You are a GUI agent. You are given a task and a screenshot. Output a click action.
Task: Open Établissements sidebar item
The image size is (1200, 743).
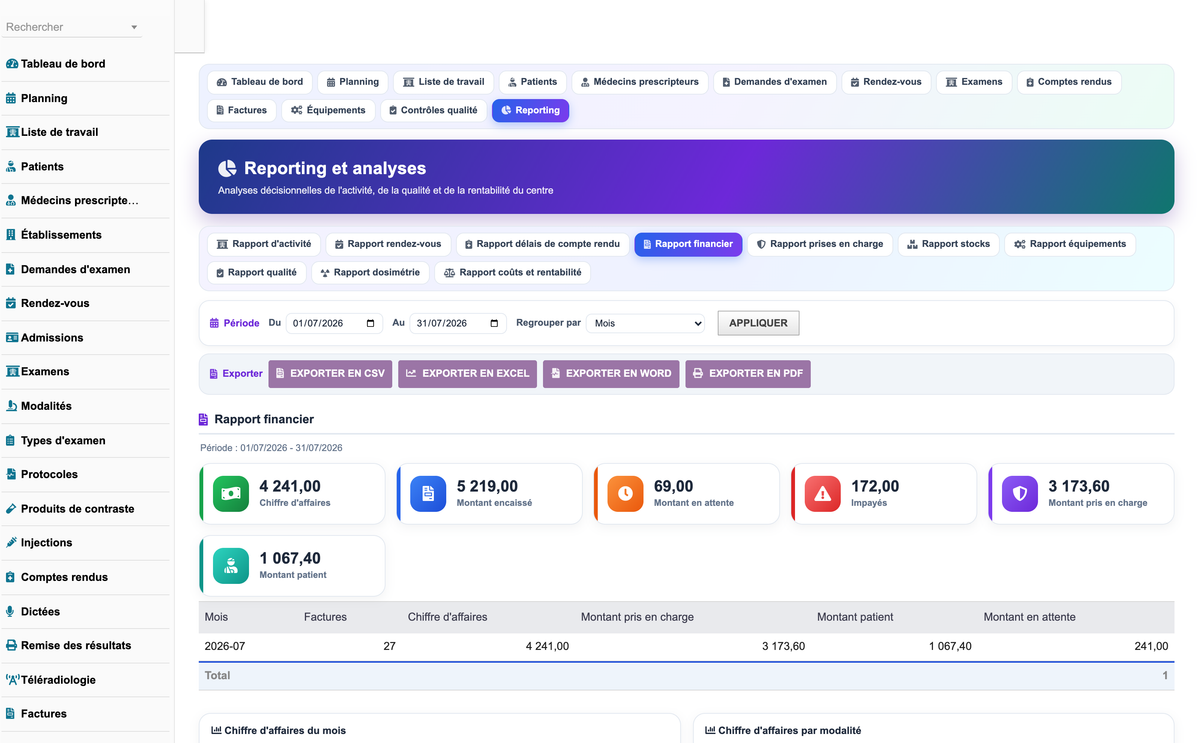[x=54, y=235]
